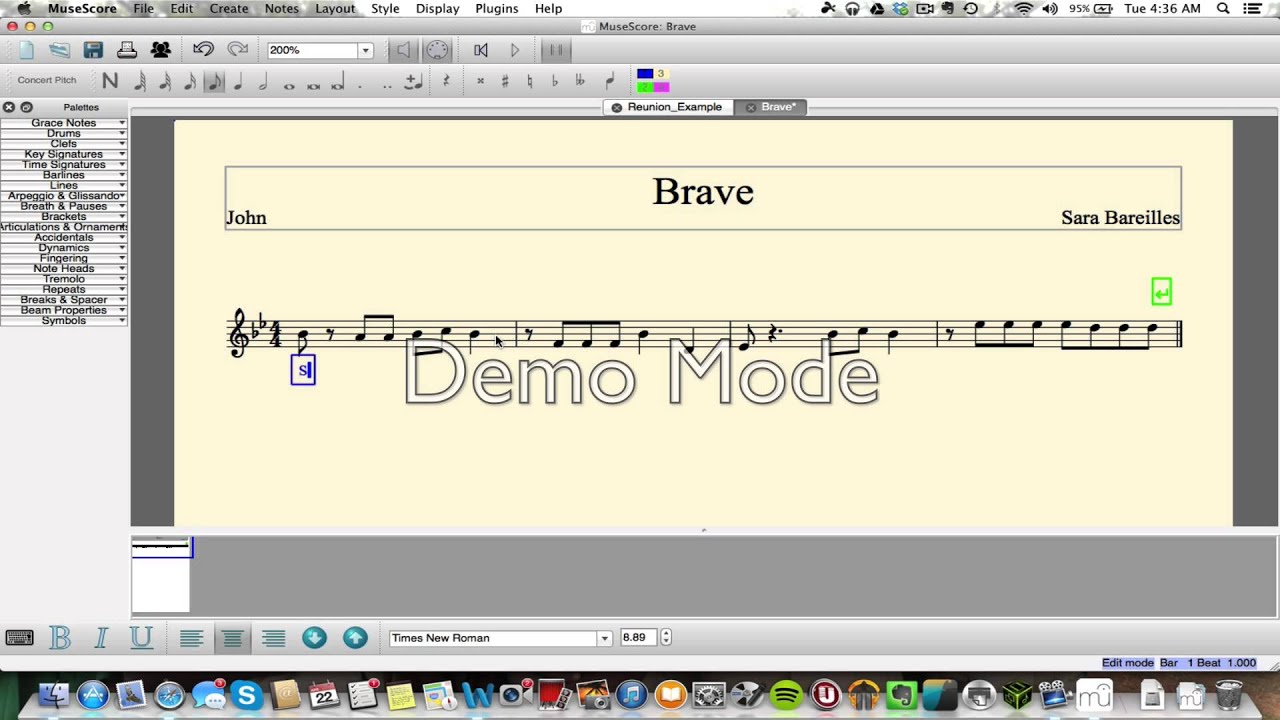Screen dimensions: 1280x720
Task: Add a tie with the tie icon
Action: 413,82
